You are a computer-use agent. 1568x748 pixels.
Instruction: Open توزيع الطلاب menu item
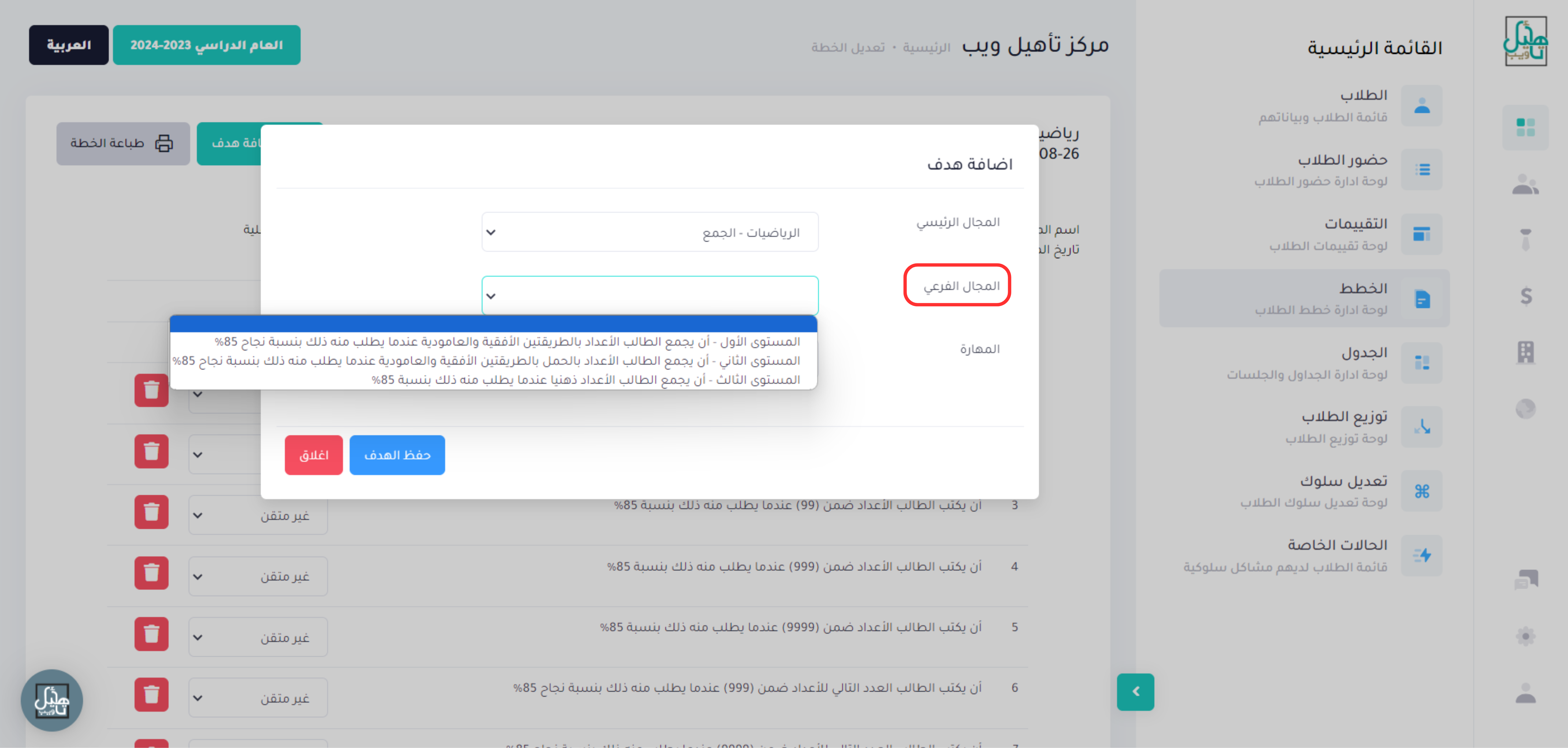(x=1305, y=427)
